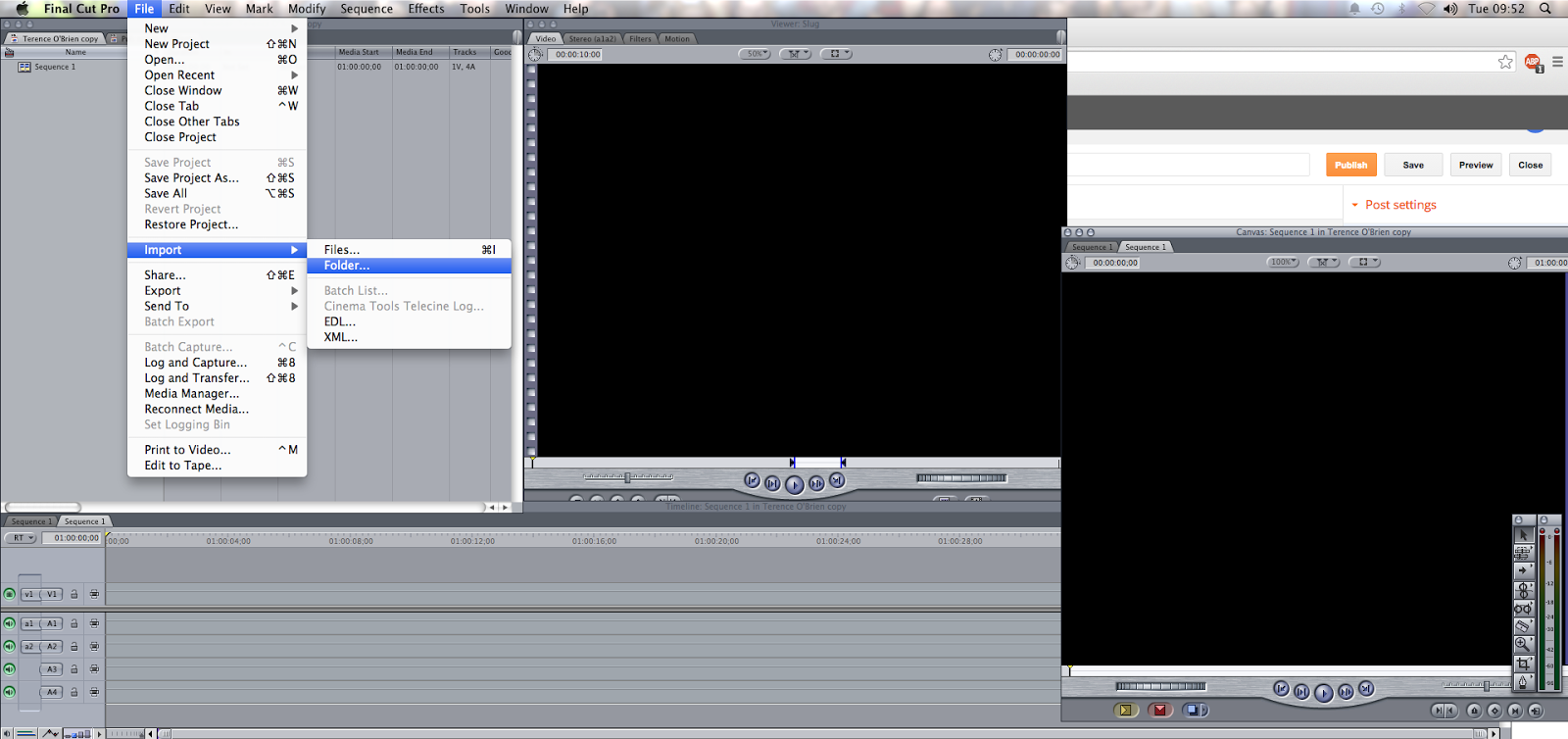Image resolution: width=1568 pixels, height=739 pixels.
Task: Go to next edit in Viewer
Action: point(837,480)
